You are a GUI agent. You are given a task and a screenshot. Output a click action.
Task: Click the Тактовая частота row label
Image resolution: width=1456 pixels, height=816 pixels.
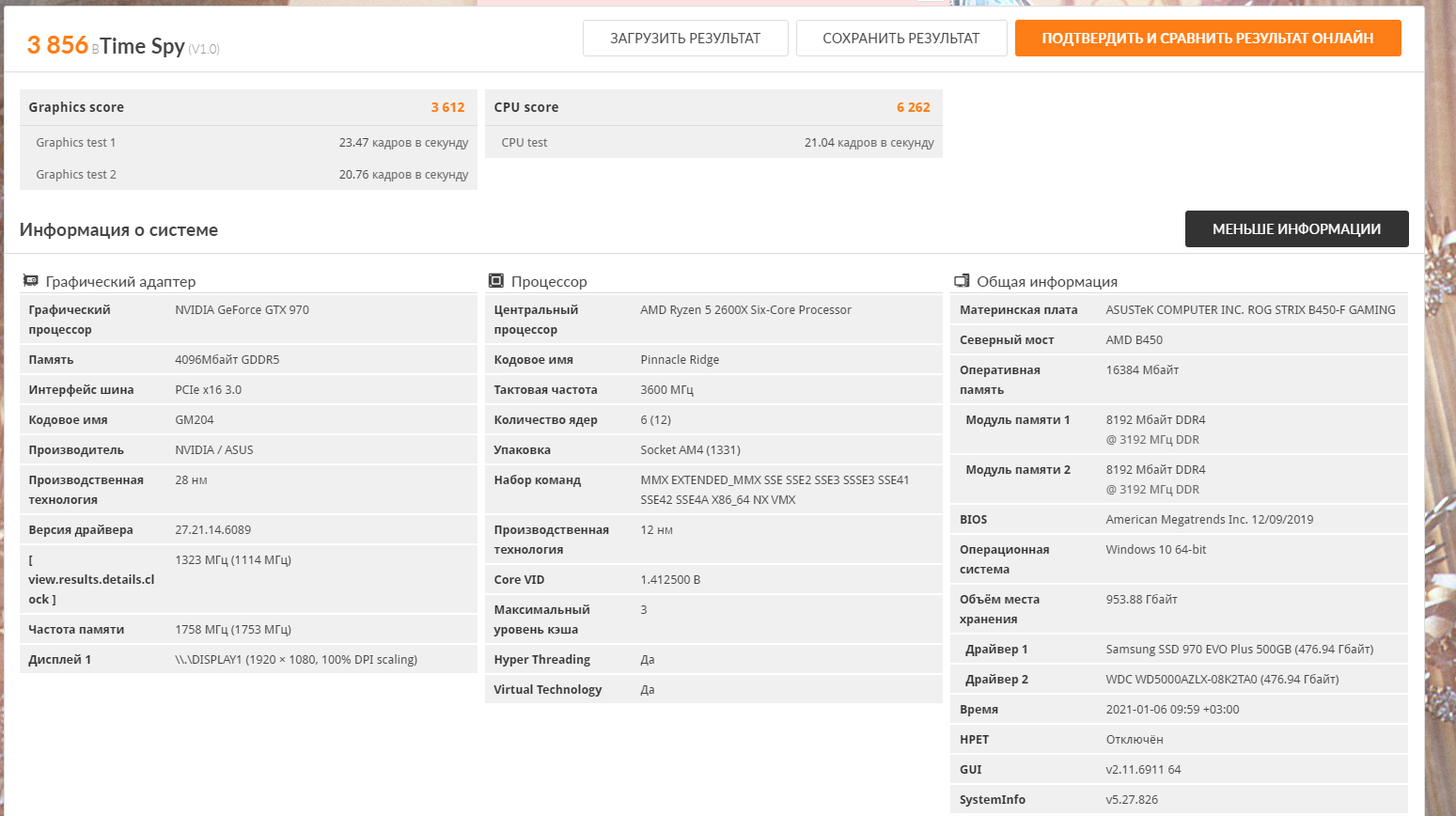546,390
